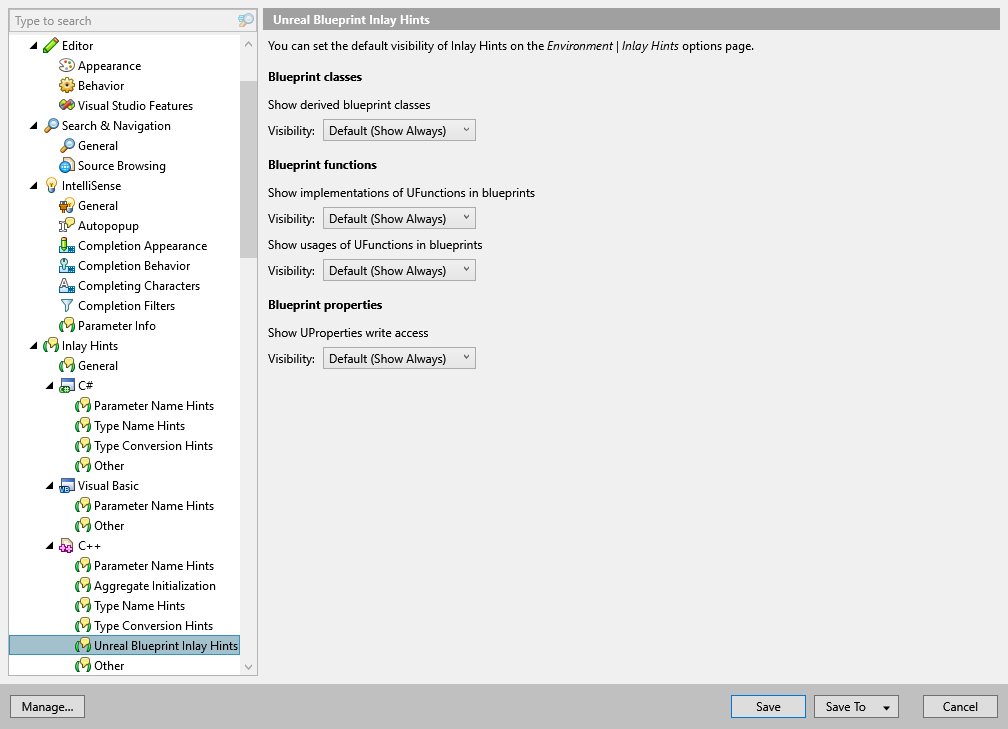Click the C# language icon
The image size is (1008, 729).
(x=66, y=386)
